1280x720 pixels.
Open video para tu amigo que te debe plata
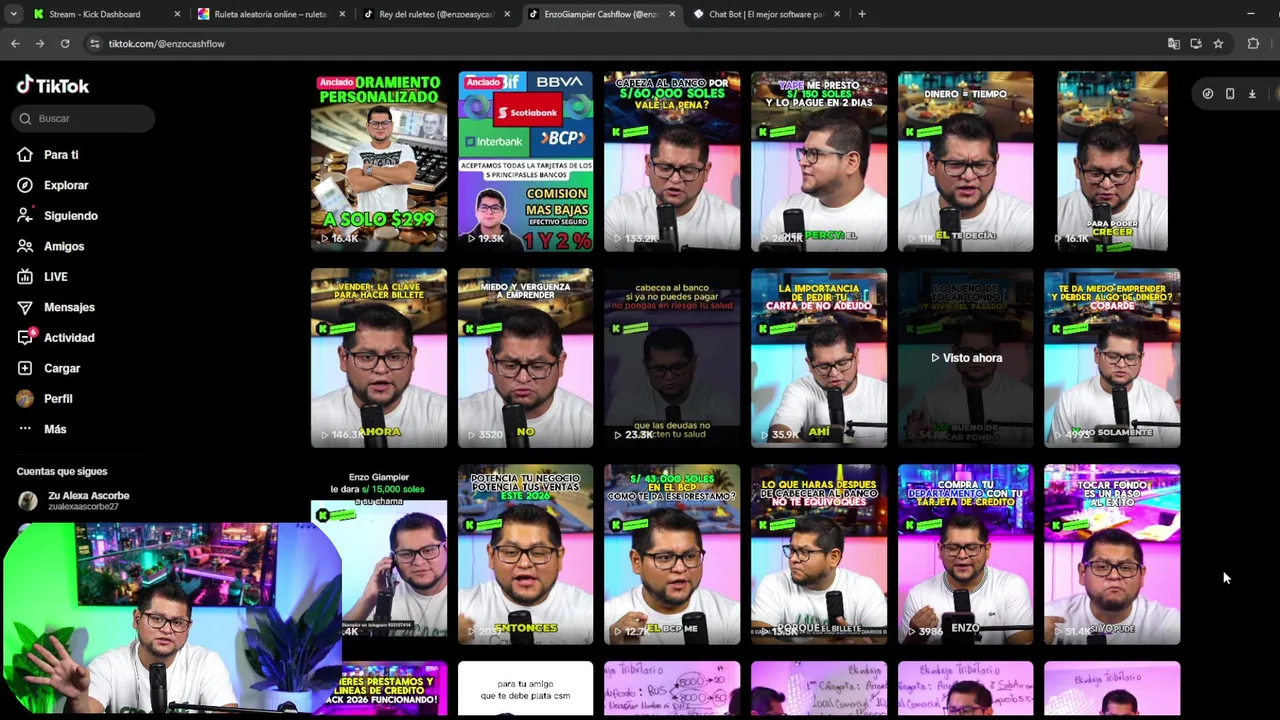[x=526, y=689]
